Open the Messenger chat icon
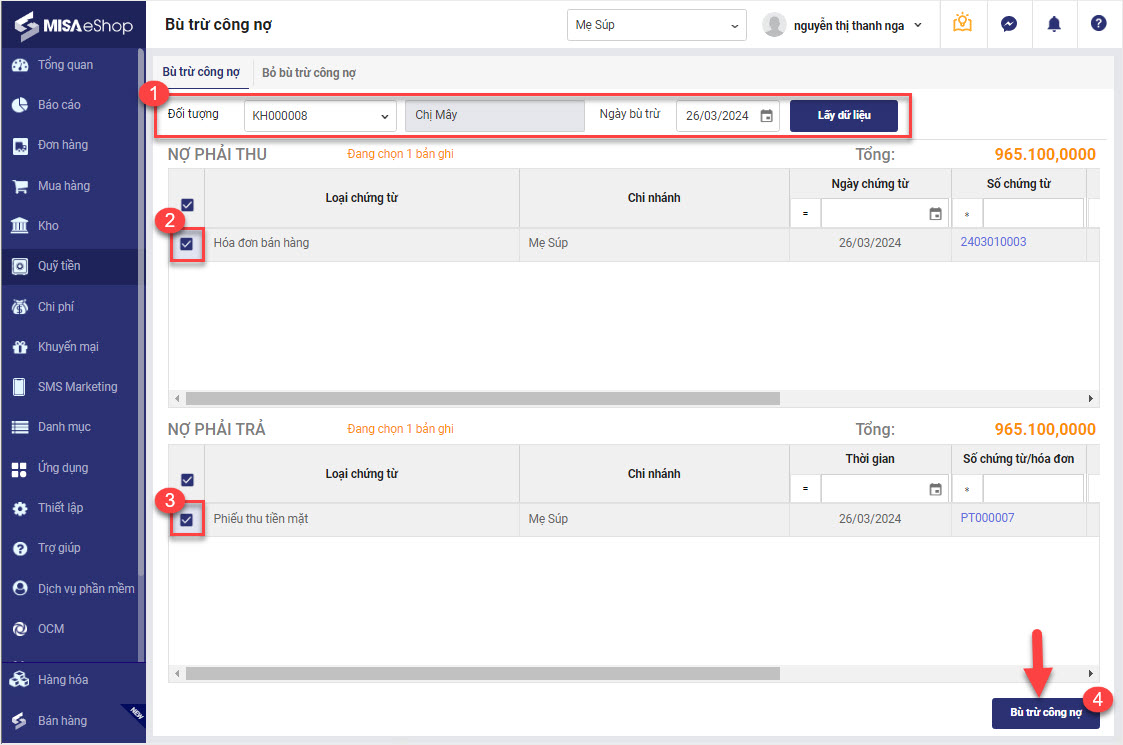Image resolution: width=1123 pixels, height=745 pixels. [1009, 24]
